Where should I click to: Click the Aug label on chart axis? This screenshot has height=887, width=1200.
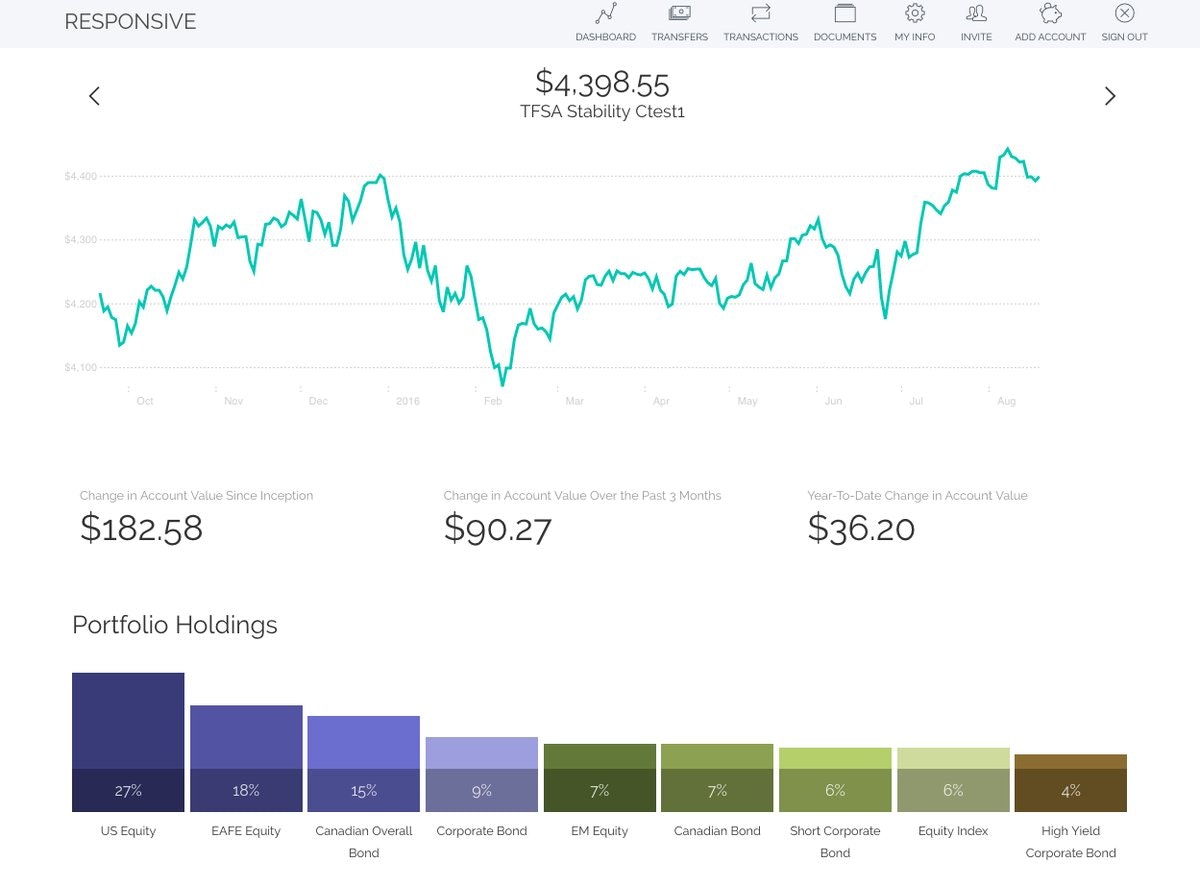[x=1006, y=401]
